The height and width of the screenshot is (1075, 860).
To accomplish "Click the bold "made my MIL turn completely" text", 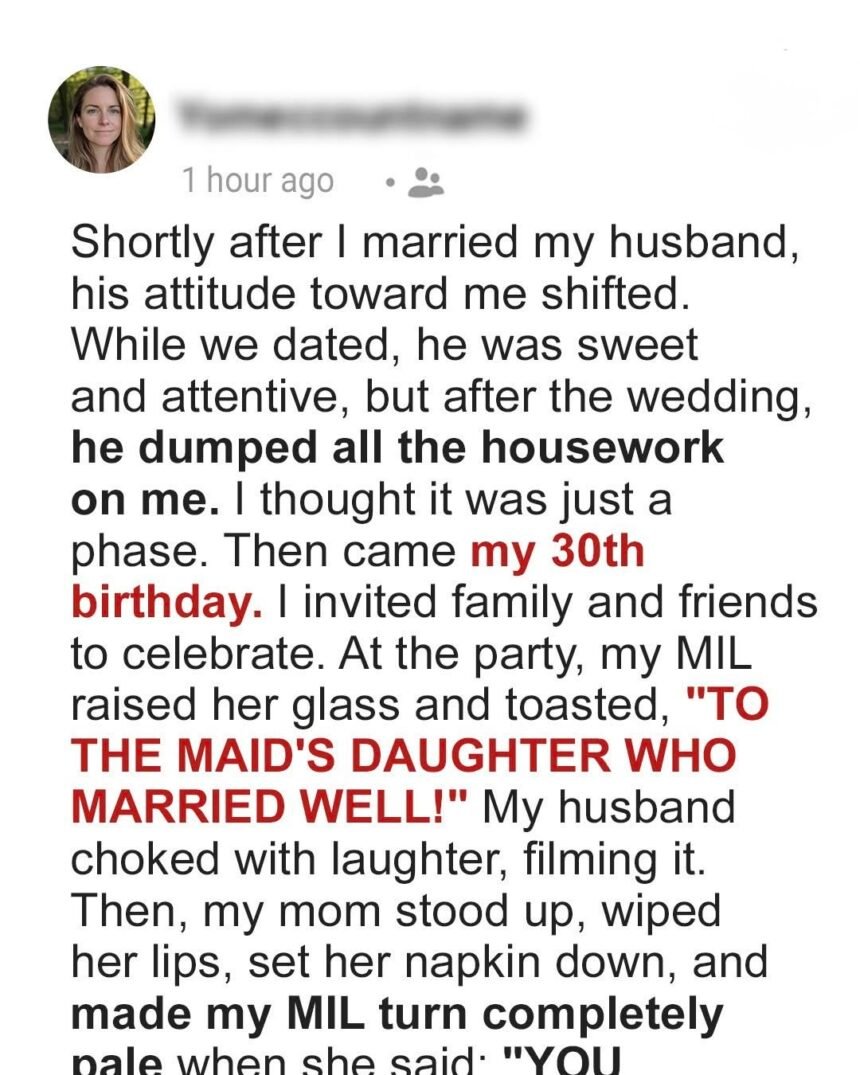I will (x=396, y=1013).
